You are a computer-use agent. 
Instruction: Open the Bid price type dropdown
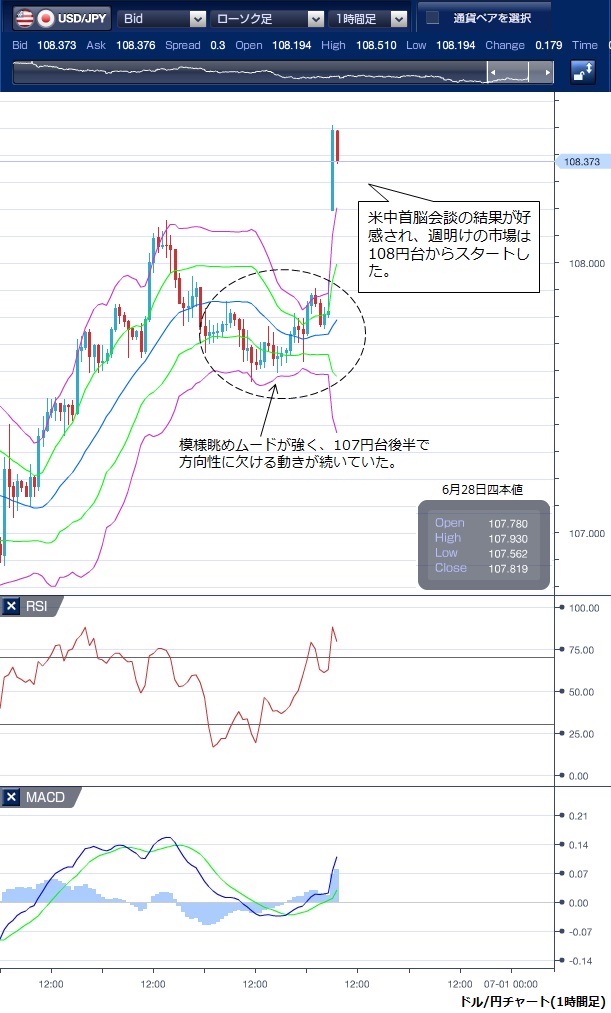point(161,18)
